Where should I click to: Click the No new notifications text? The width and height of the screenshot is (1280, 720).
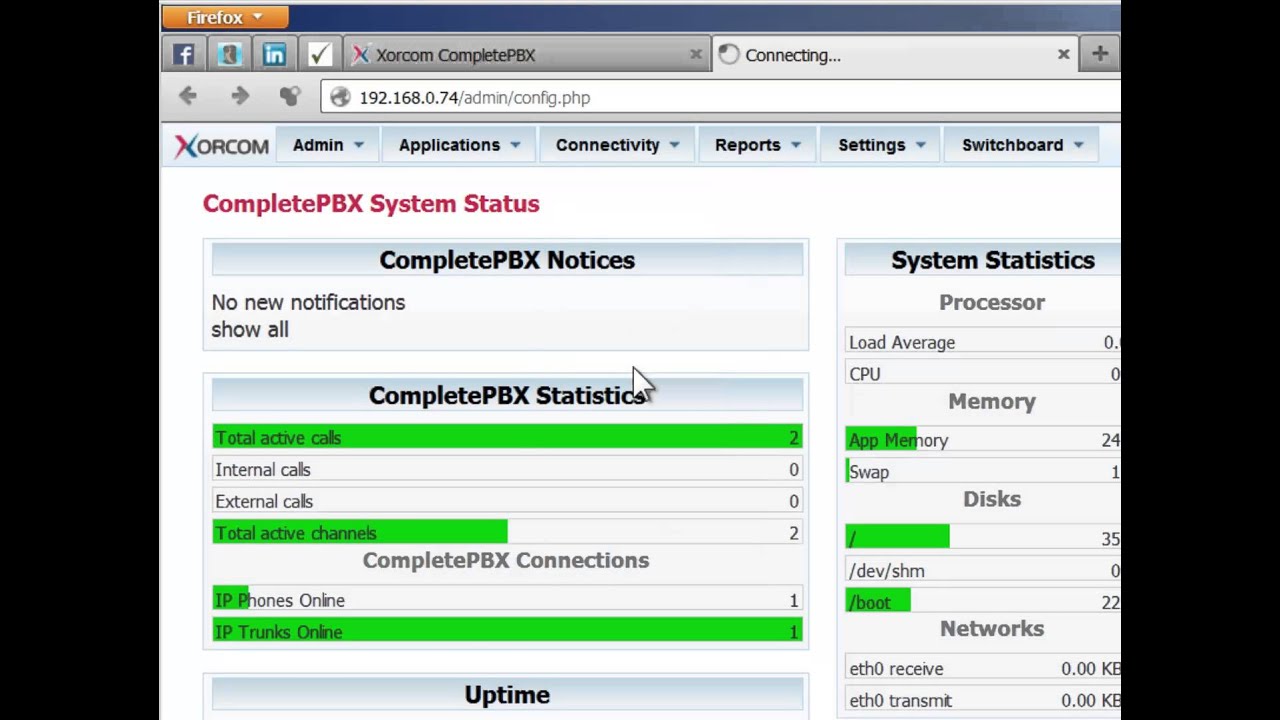[x=308, y=302]
